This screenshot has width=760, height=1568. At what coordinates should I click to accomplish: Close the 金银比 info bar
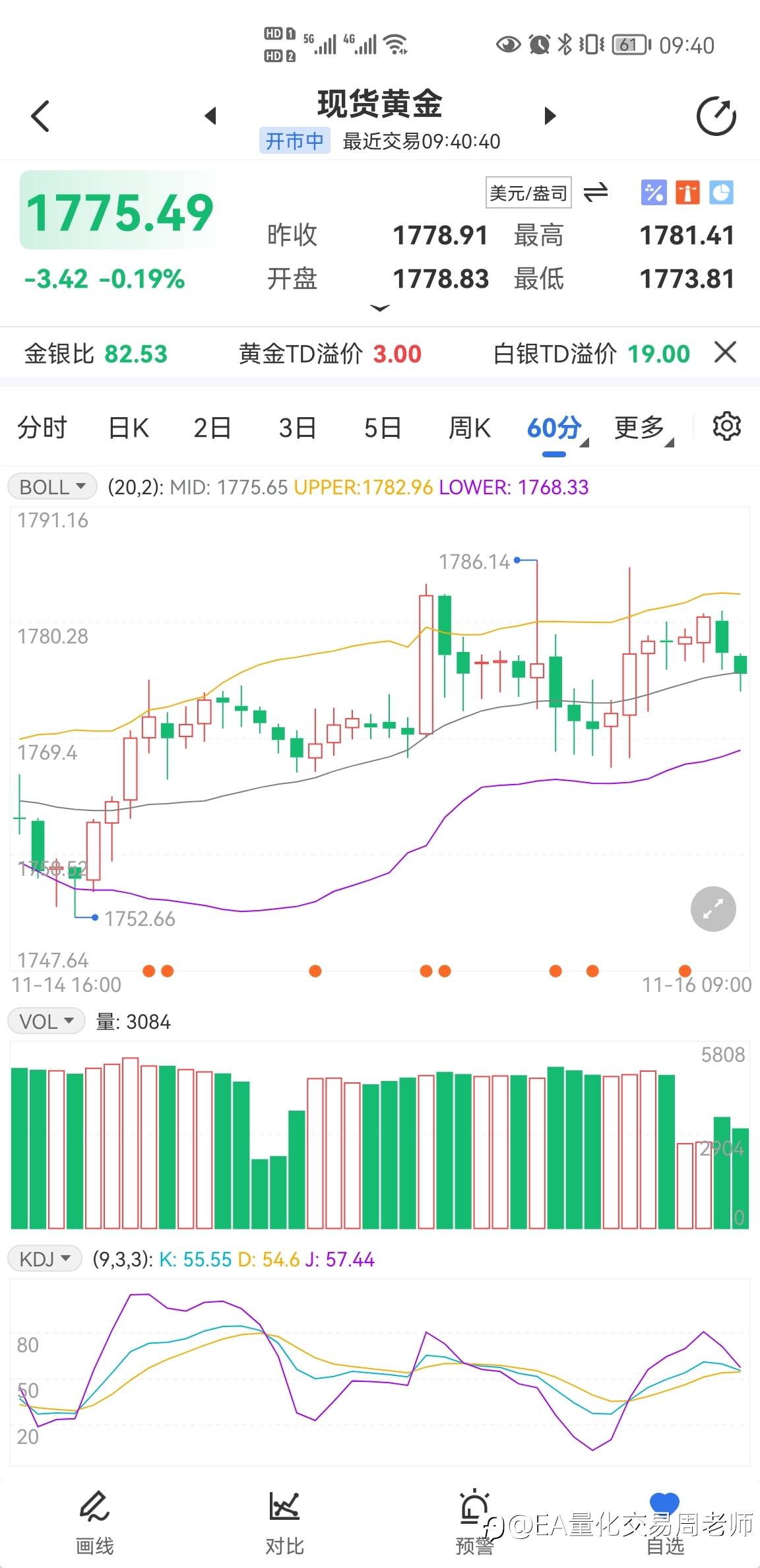(x=725, y=352)
